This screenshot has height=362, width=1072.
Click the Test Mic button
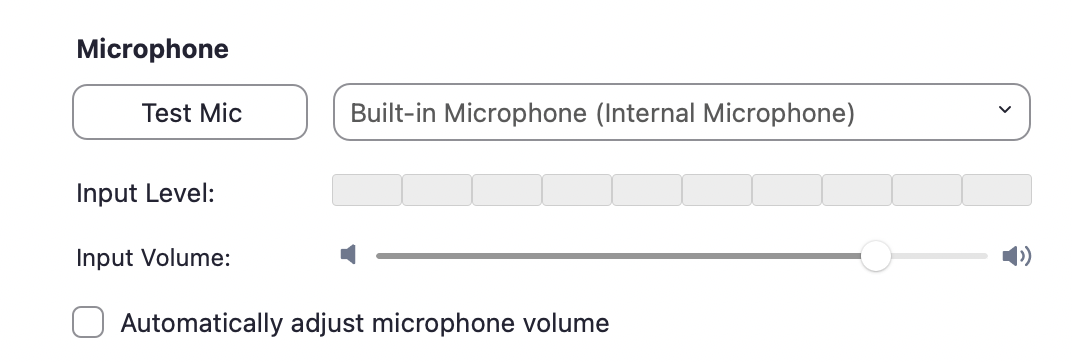(190, 112)
